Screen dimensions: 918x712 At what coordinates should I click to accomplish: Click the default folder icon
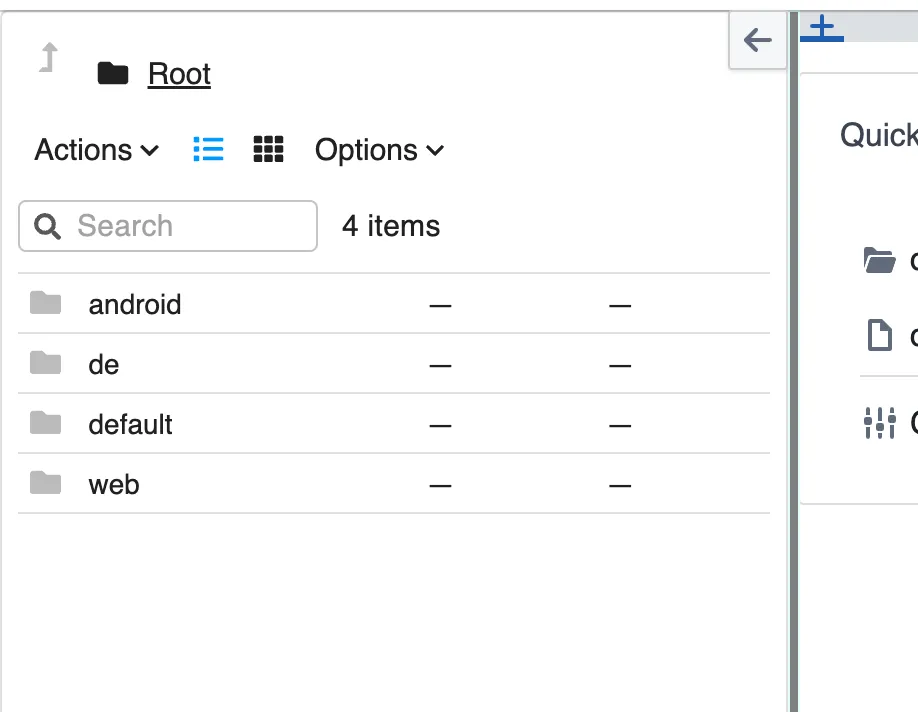pos(46,423)
